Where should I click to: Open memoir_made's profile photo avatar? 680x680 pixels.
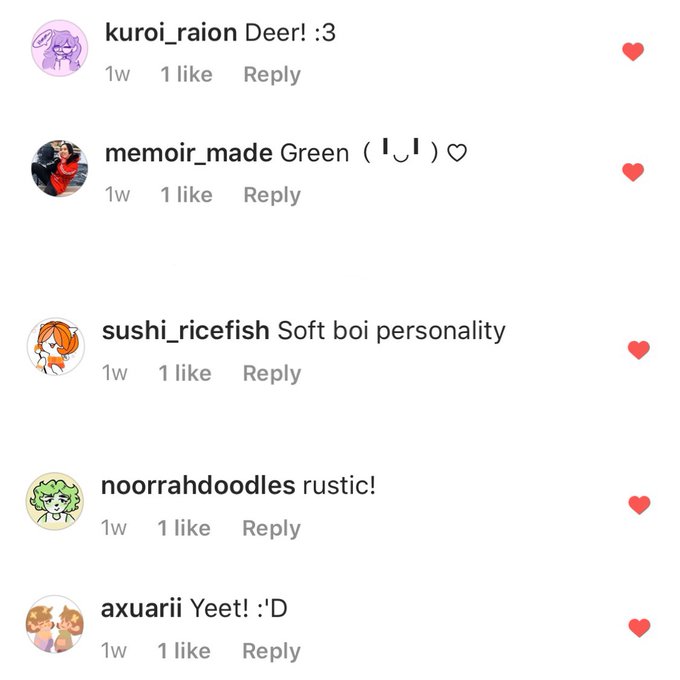[59, 168]
